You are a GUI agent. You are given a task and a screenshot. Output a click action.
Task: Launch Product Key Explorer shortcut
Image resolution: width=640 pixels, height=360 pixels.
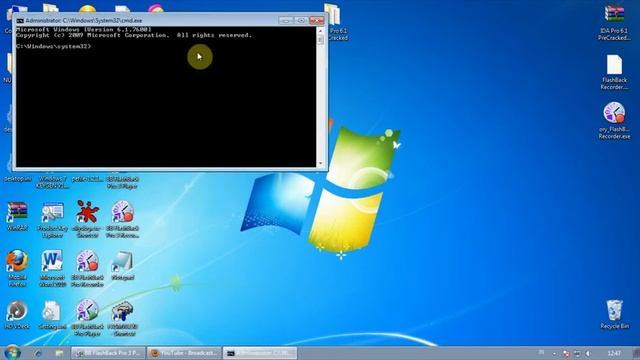[x=52, y=220]
